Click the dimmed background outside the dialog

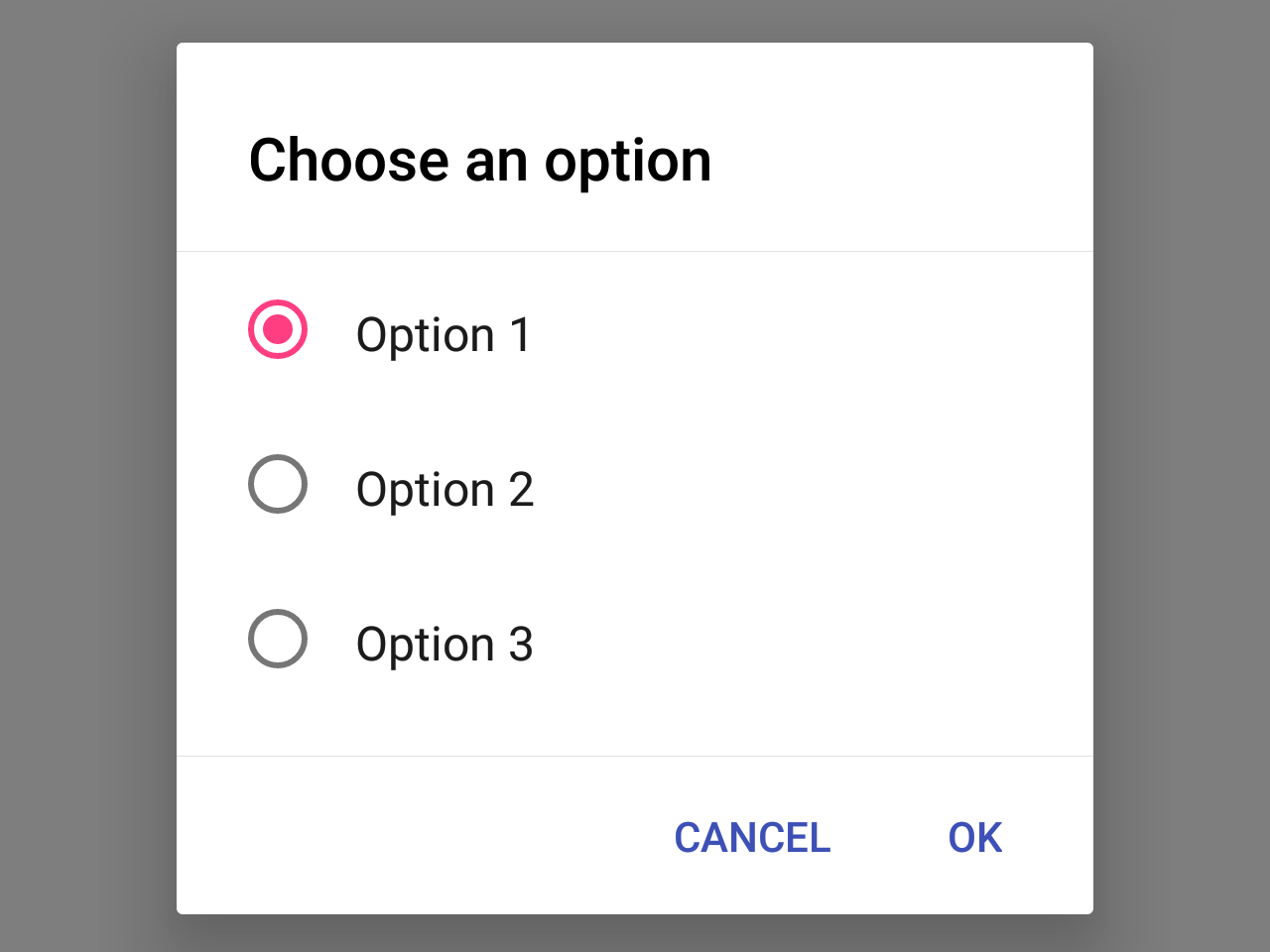point(79,476)
